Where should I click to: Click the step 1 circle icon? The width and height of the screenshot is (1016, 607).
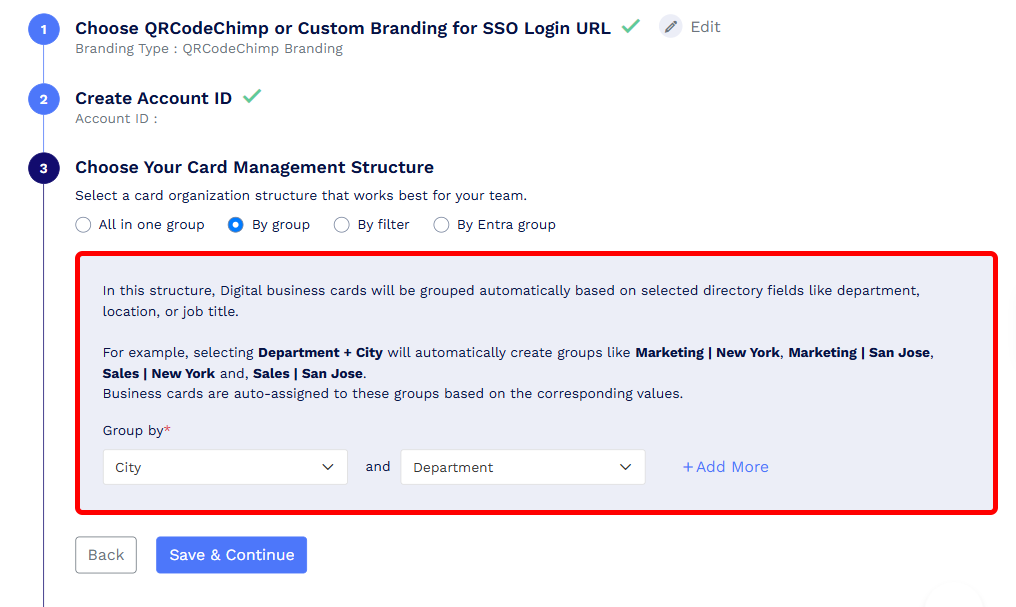click(x=43, y=29)
